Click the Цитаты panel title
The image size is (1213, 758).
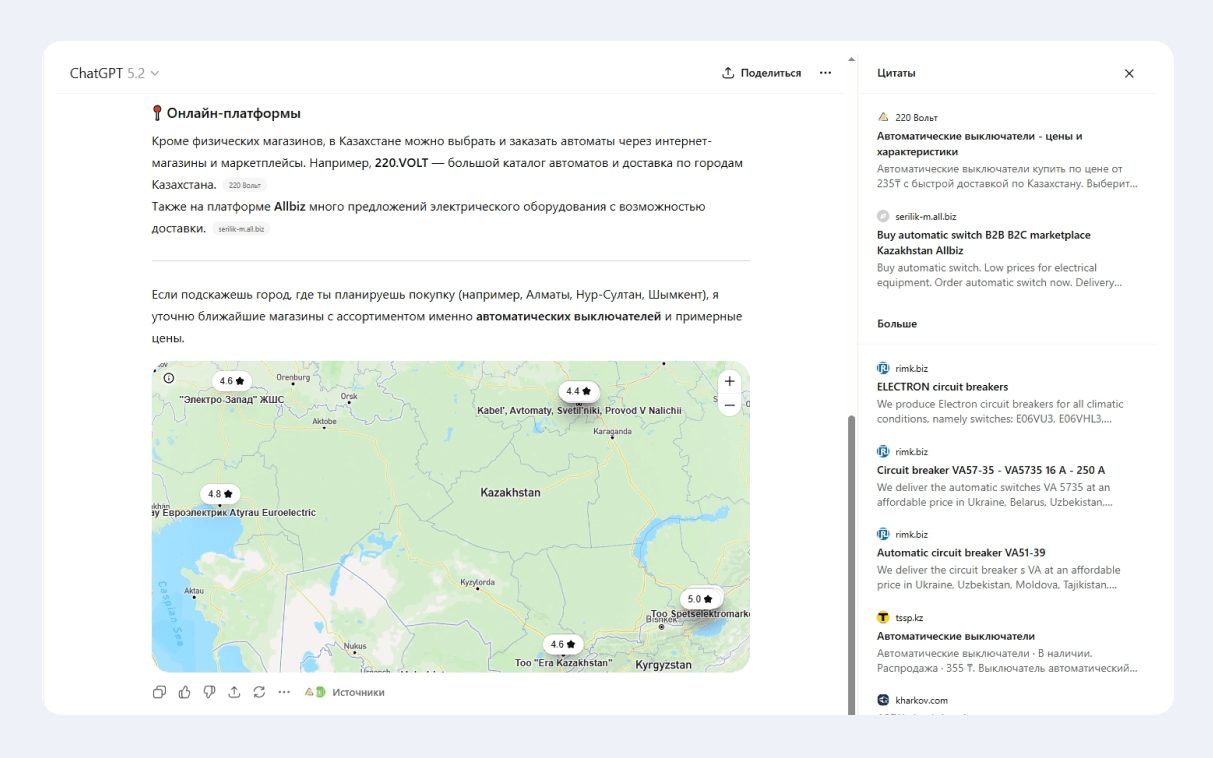[896, 73]
